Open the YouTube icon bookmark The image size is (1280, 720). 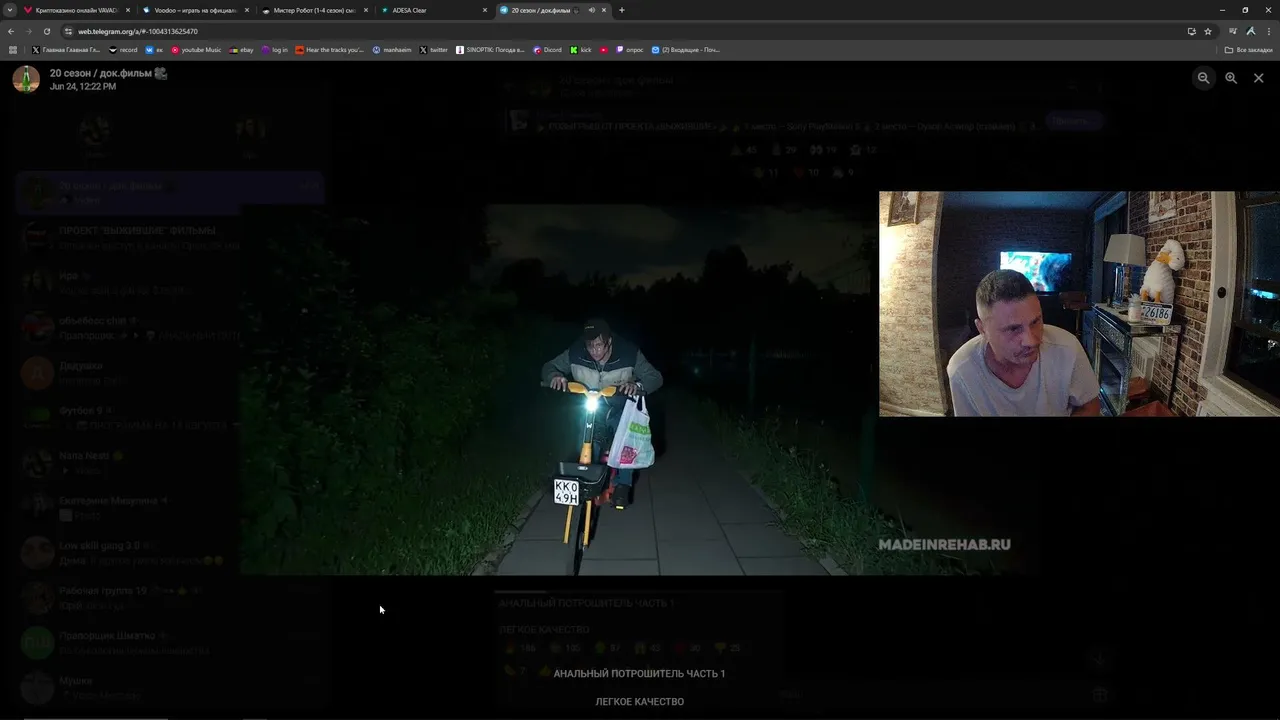pos(604,49)
